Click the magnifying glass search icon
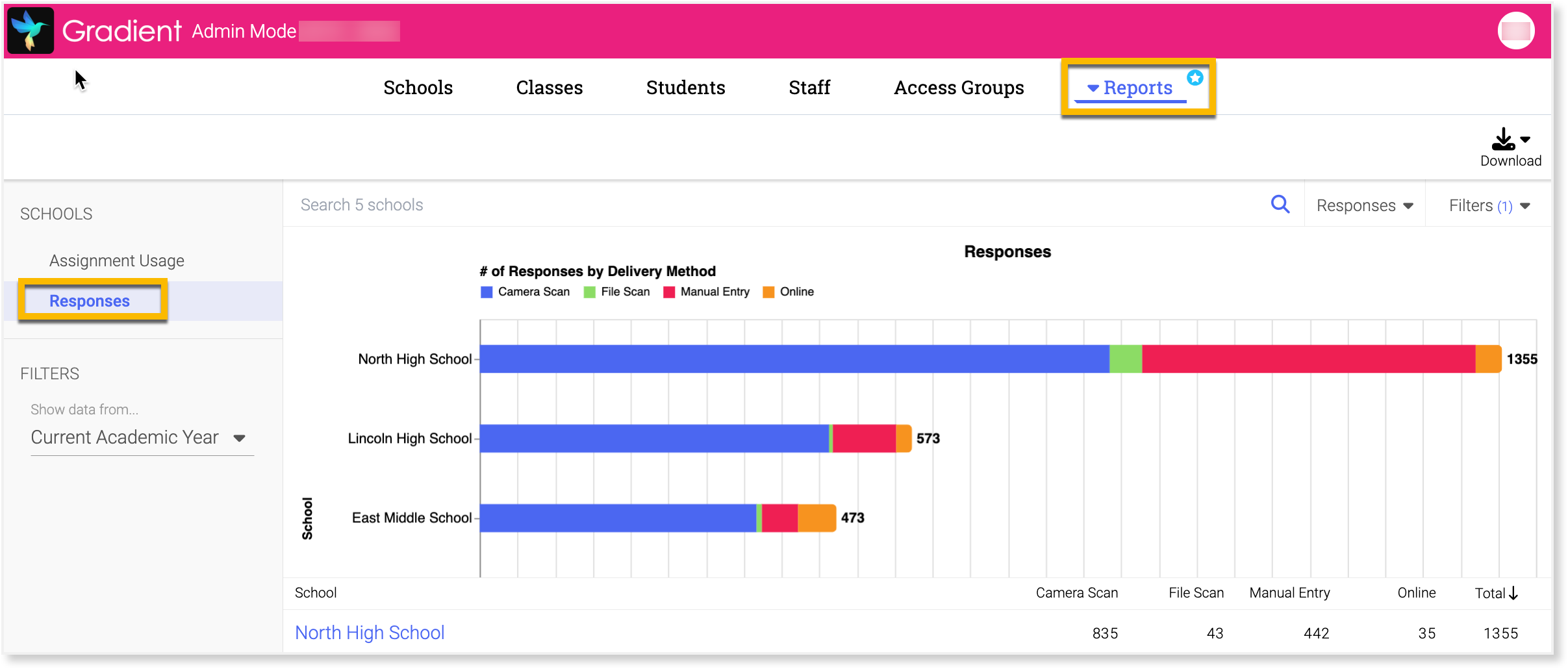Screen dimensions: 1568x669 [1280, 205]
